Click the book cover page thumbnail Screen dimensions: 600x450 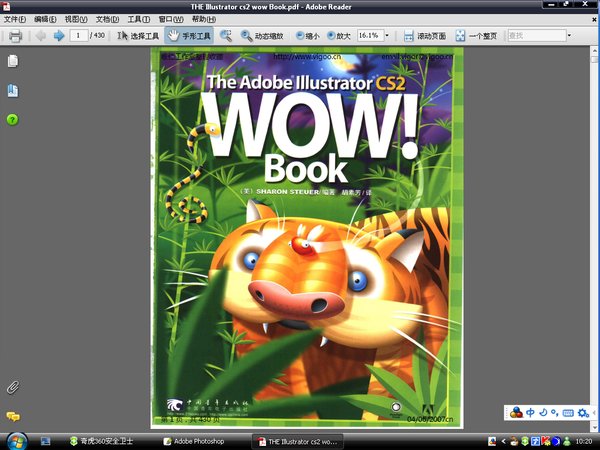tap(307, 238)
